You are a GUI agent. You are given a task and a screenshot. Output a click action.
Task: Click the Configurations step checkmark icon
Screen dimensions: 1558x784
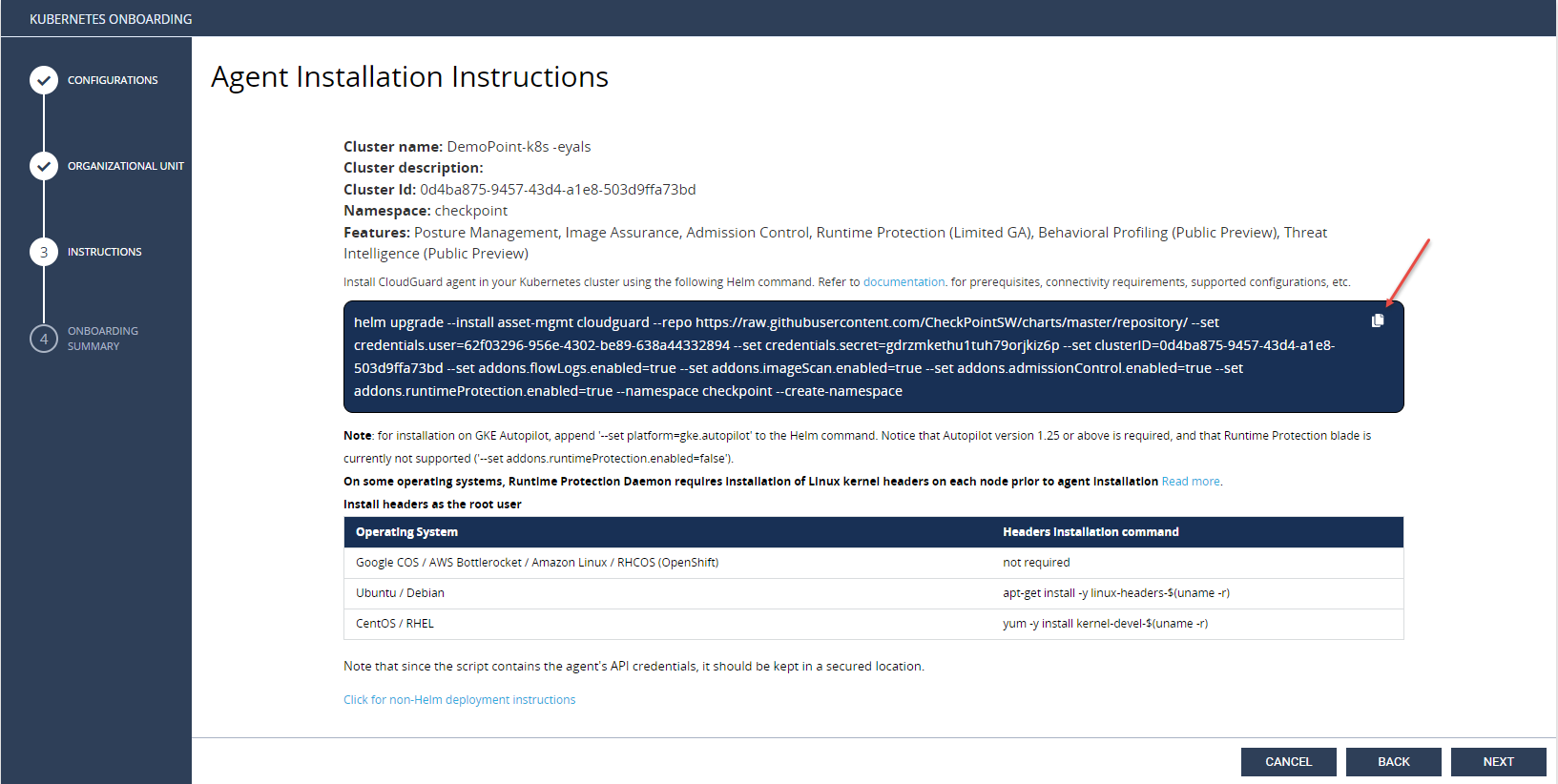pyautogui.click(x=44, y=80)
